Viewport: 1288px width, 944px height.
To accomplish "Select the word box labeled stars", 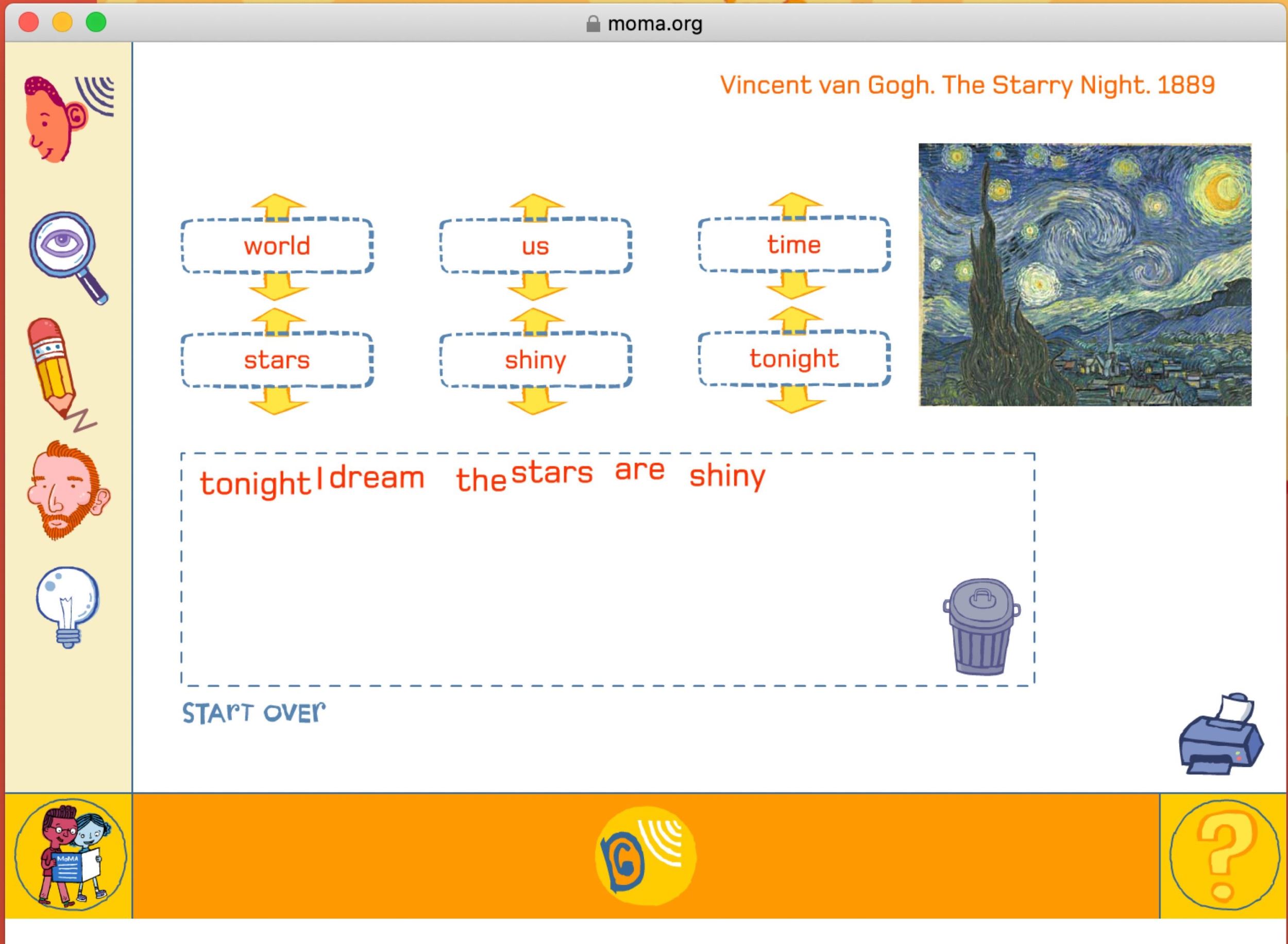I will coord(277,360).
